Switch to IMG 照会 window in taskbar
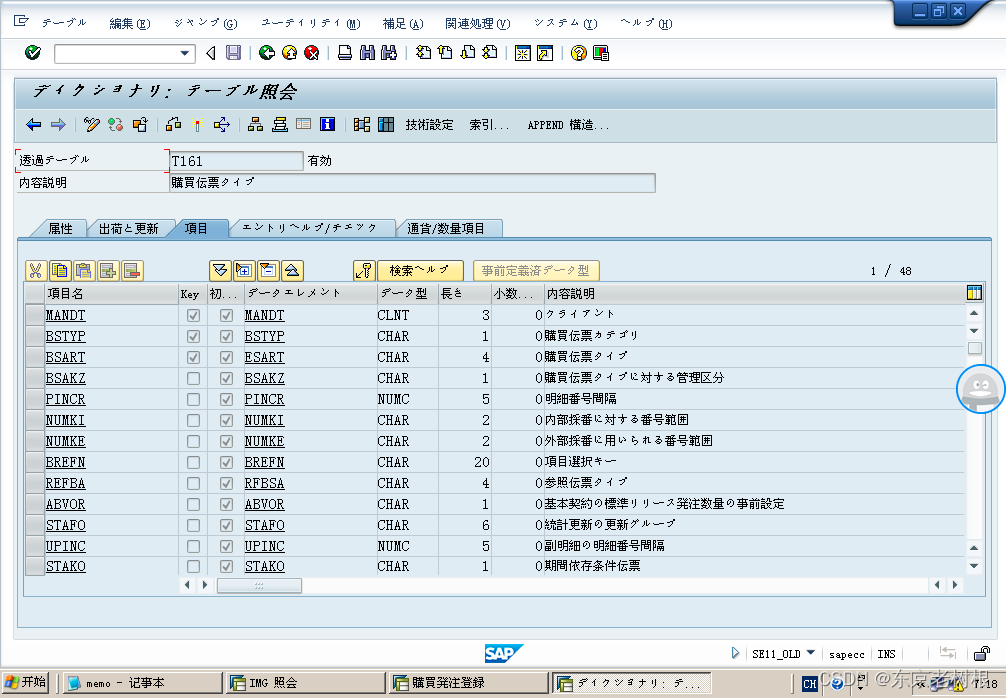The width and height of the screenshot is (1006, 698). click(x=307, y=683)
